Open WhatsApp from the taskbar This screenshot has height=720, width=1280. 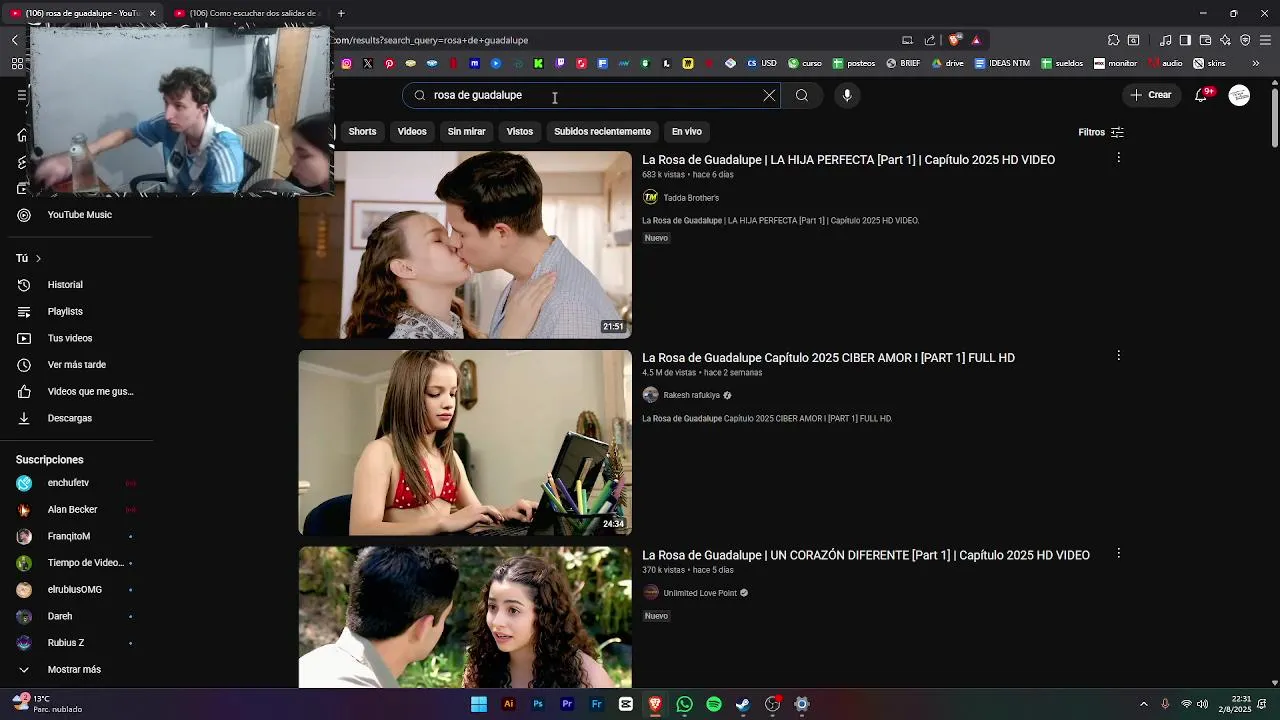[x=684, y=704]
